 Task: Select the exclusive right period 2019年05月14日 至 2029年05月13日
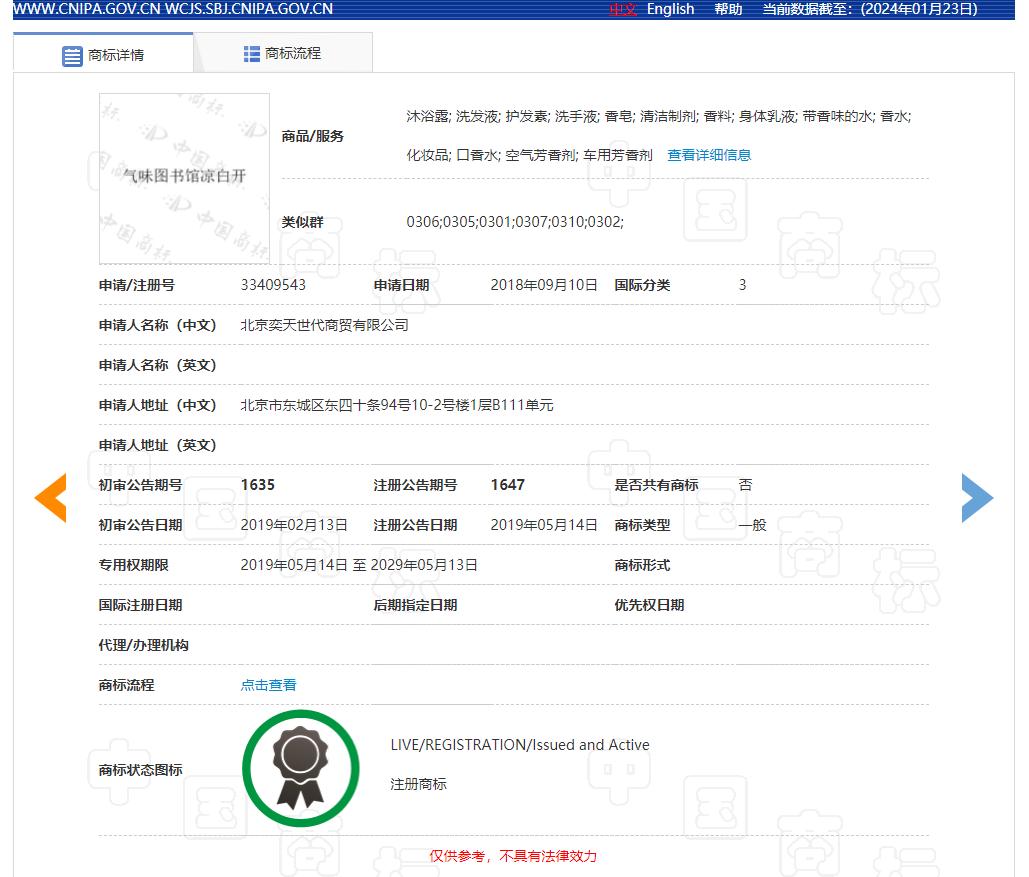click(x=359, y=565)
